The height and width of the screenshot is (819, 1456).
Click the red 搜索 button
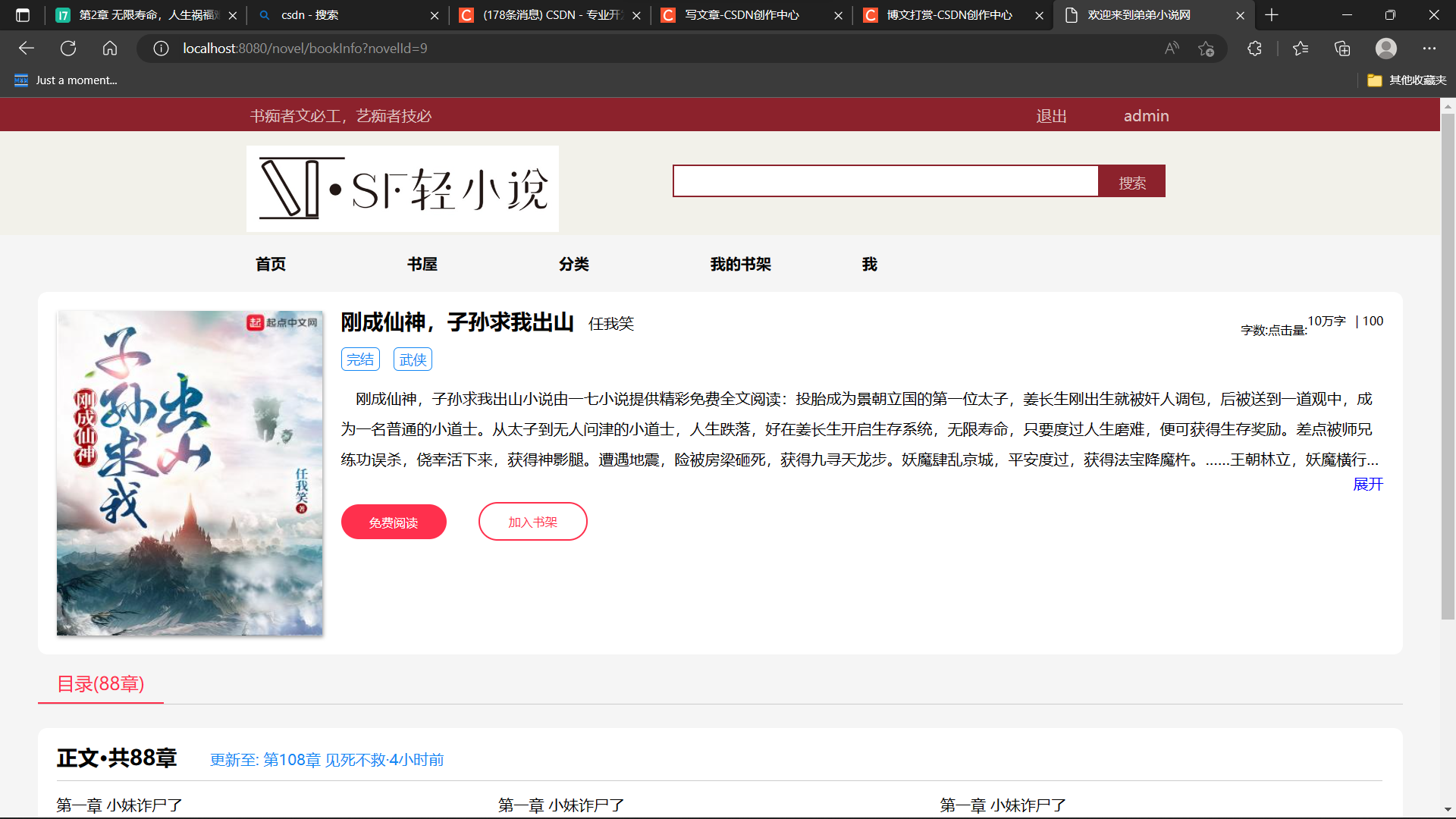pyautogui.click(x=1131, y=181)
